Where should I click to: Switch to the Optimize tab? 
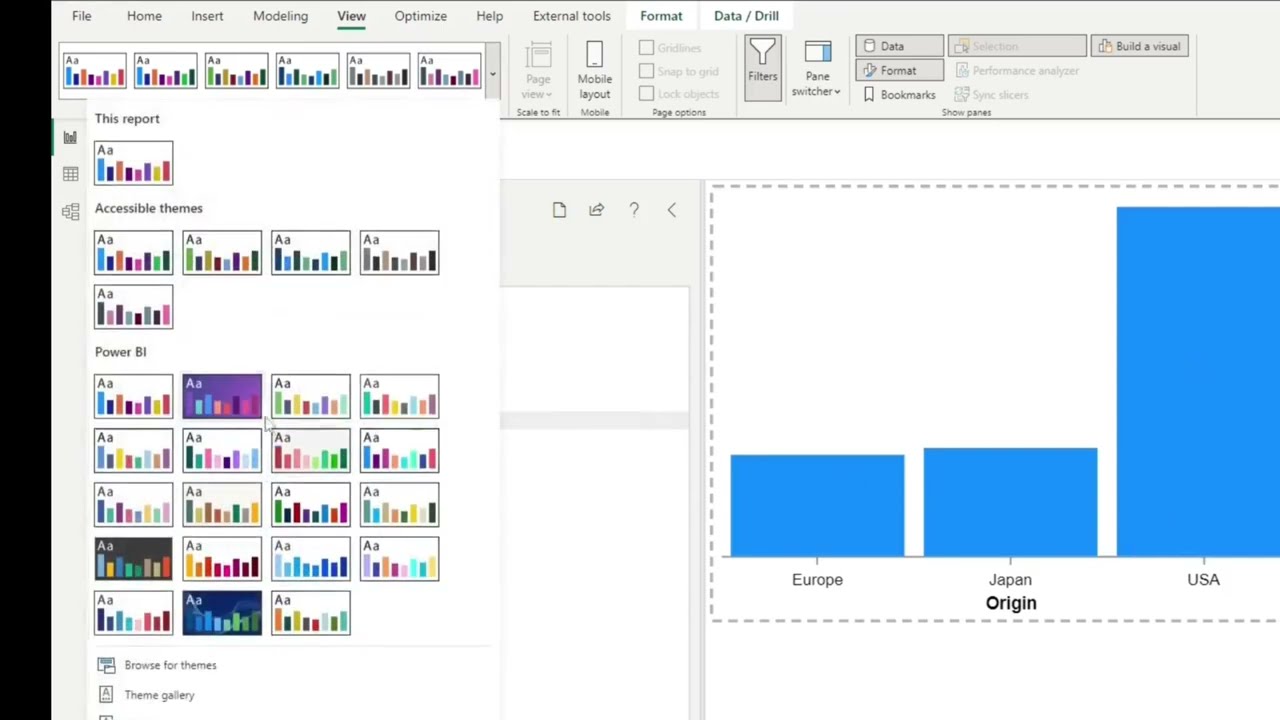(420, 16)
